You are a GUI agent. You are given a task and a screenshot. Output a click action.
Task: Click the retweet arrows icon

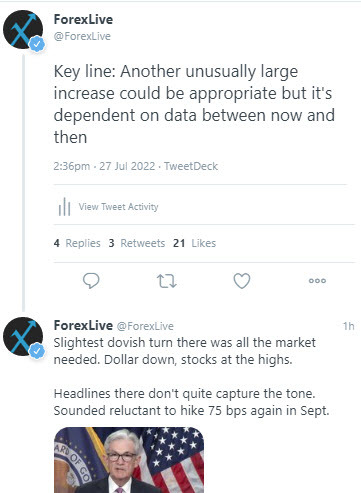click(x=166, y=281)
